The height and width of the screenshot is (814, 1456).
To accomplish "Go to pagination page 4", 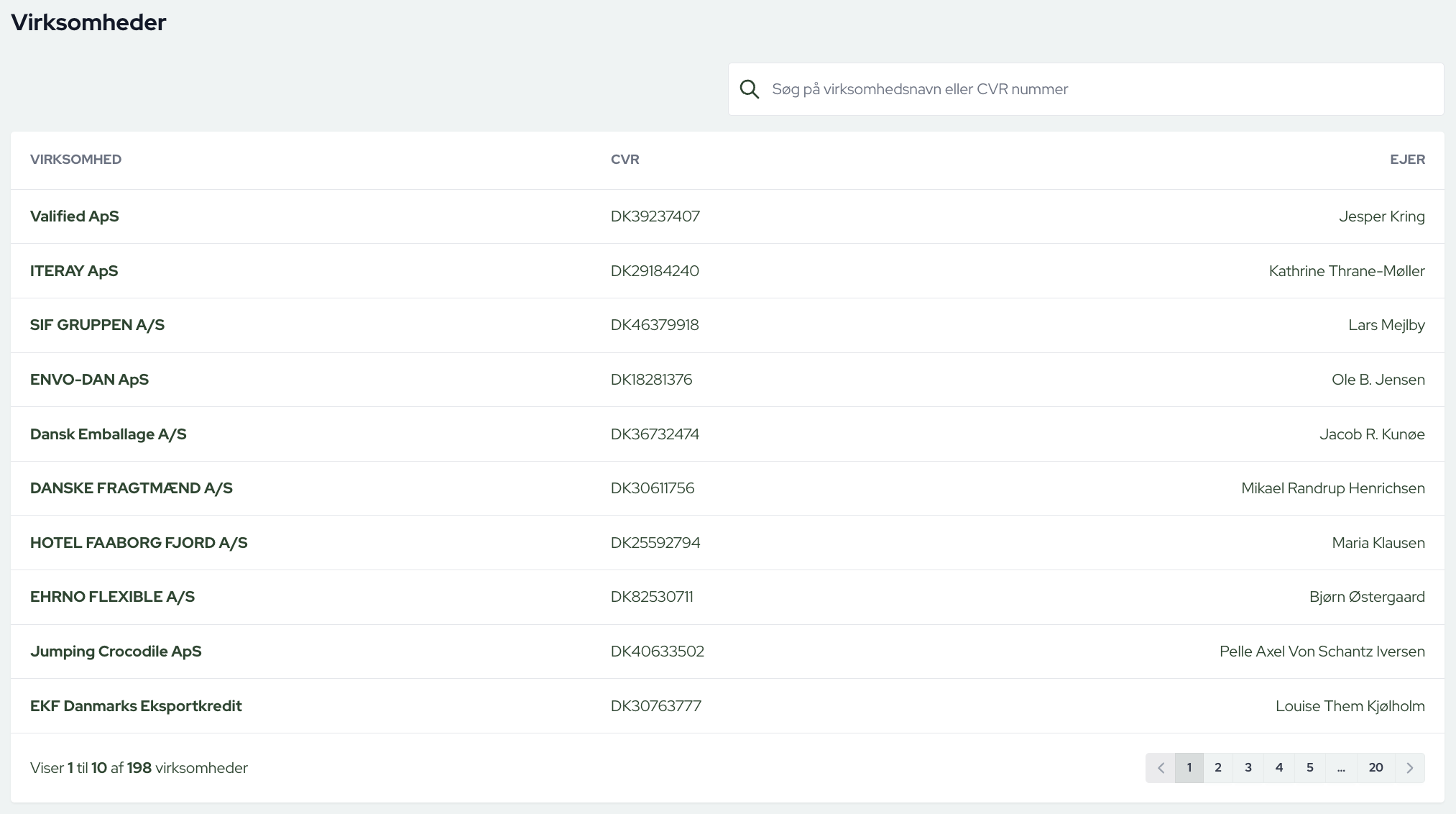I will point(1279,768).
